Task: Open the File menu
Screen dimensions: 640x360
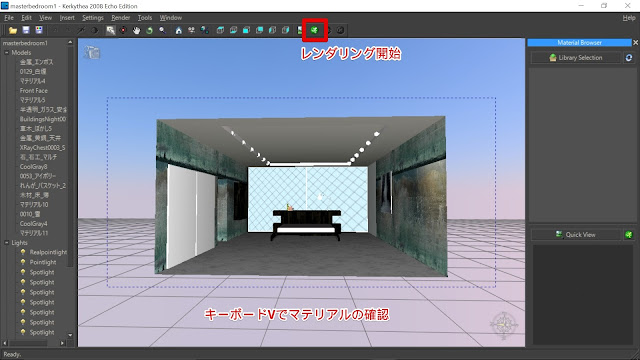Action: [9, 18]
